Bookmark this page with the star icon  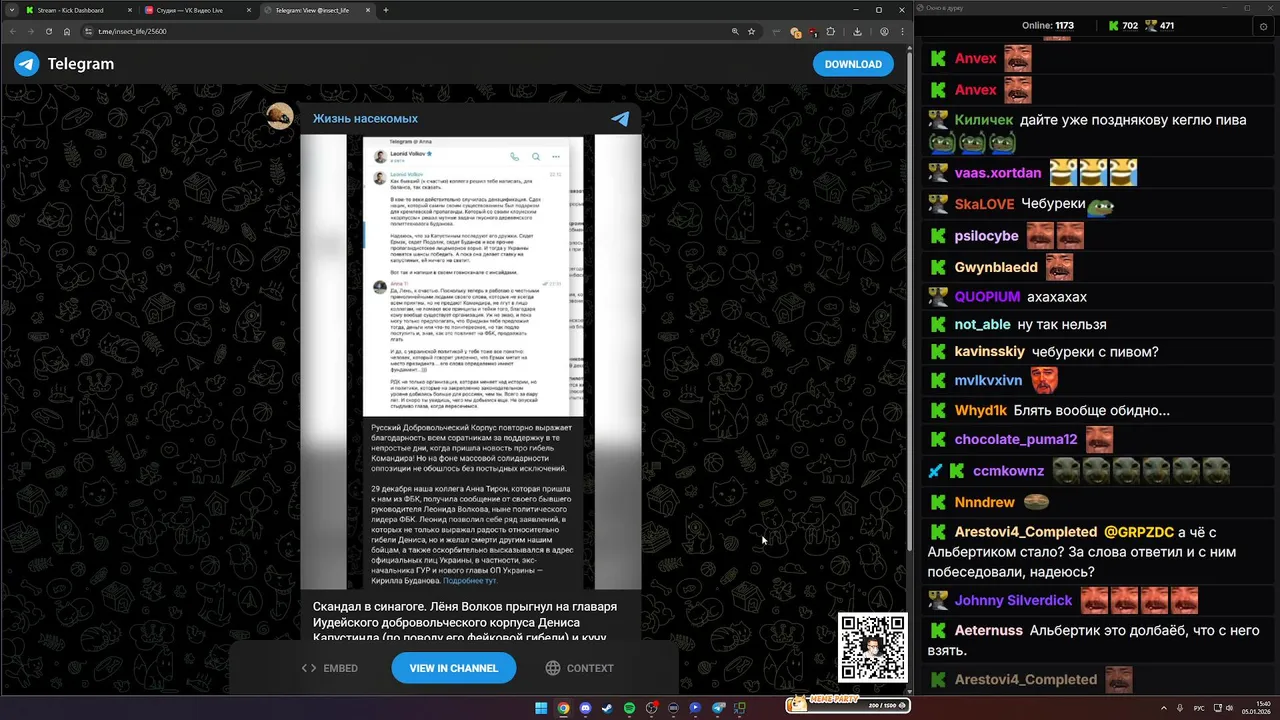pyautogui.click(x=751, y=31)
